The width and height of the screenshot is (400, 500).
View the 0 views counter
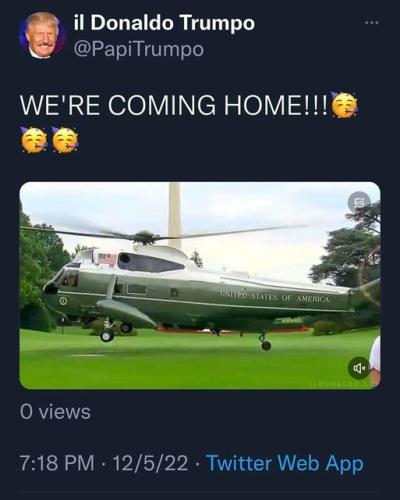click(x=55, y=412)
